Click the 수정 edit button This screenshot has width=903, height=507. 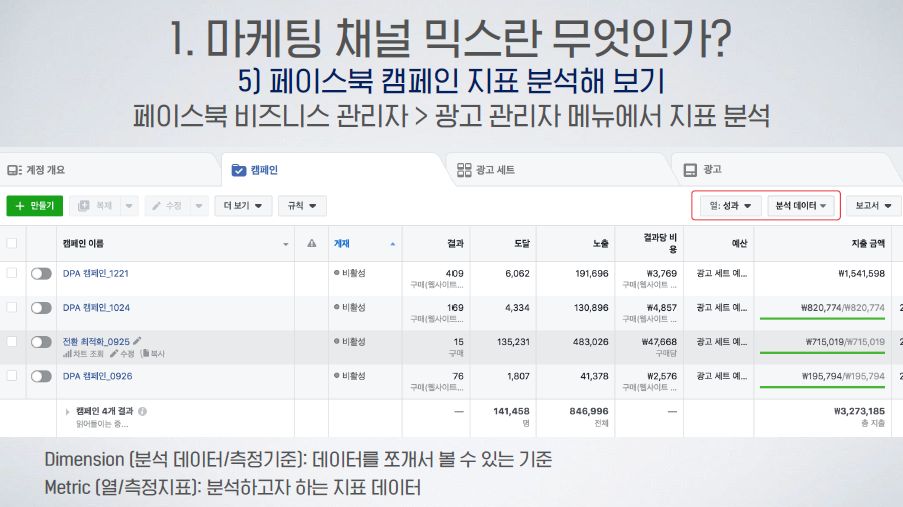[x=167, y=206]
